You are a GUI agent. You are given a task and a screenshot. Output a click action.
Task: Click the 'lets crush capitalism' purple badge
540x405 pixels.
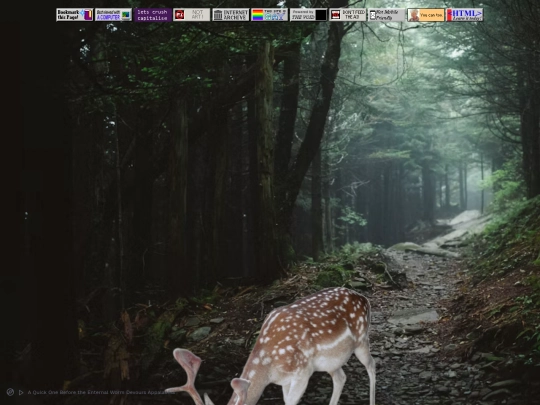pos(153,15)
